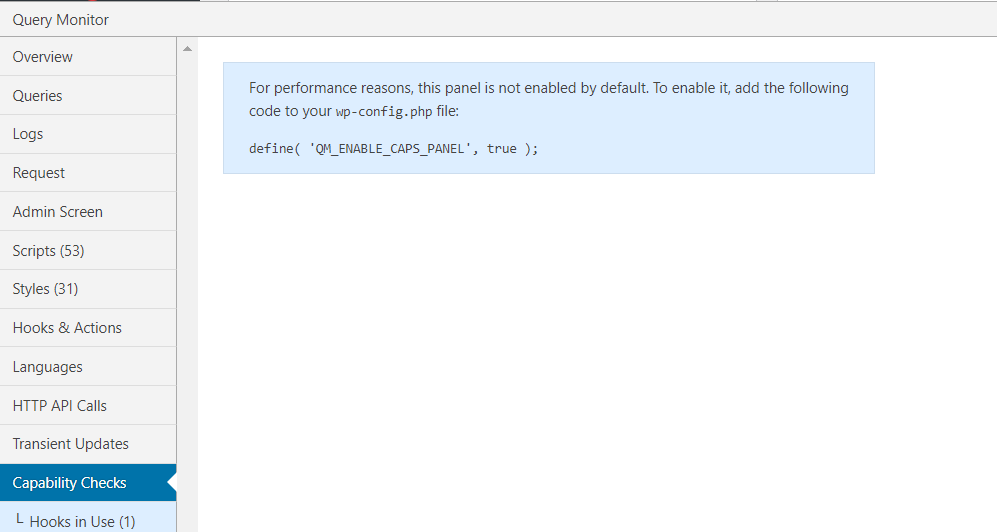Click the QM_ENABLE_CAPS_PANEL define code line

(394, 149)
